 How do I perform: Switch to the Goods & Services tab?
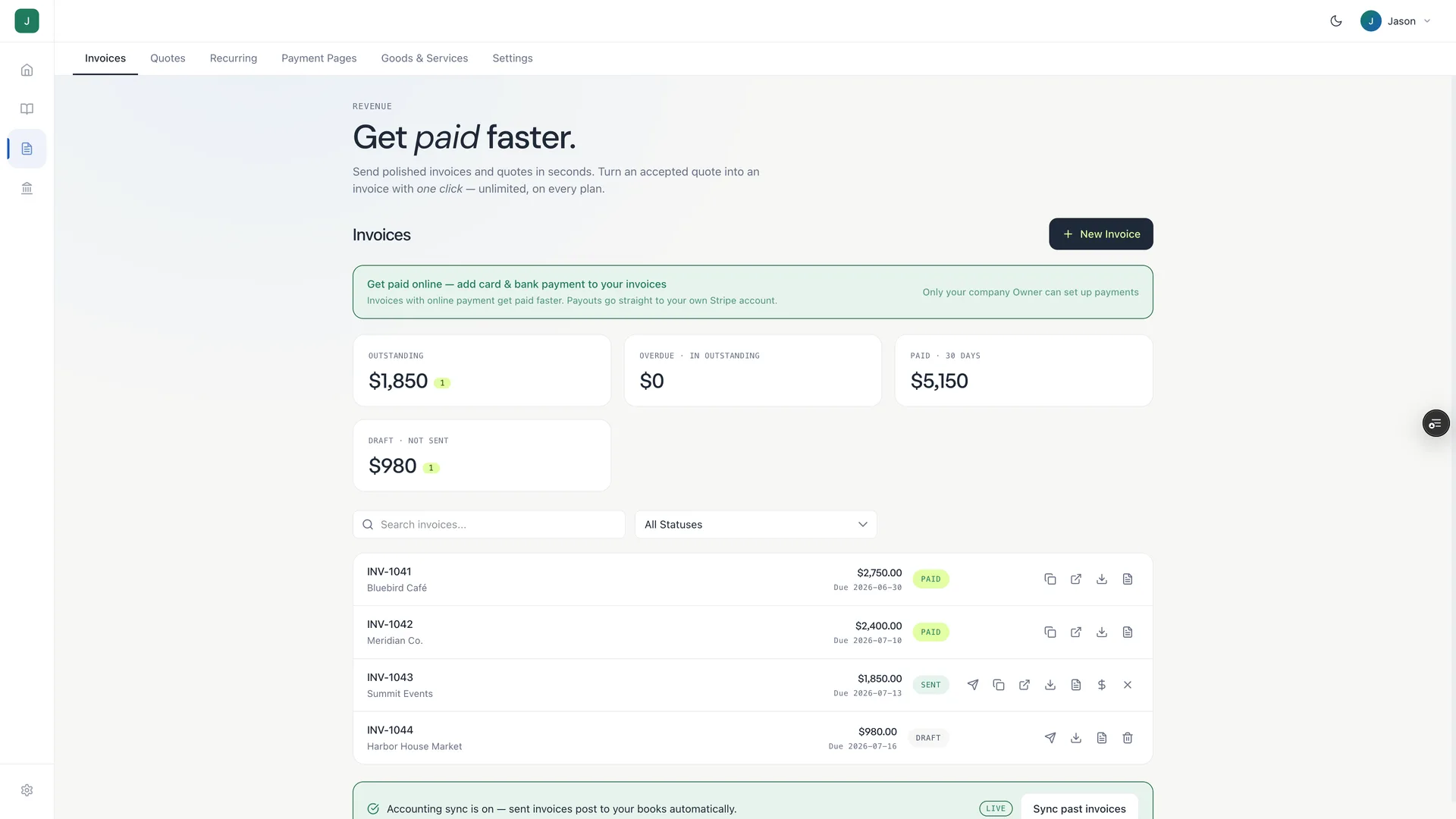click(425, 58)
